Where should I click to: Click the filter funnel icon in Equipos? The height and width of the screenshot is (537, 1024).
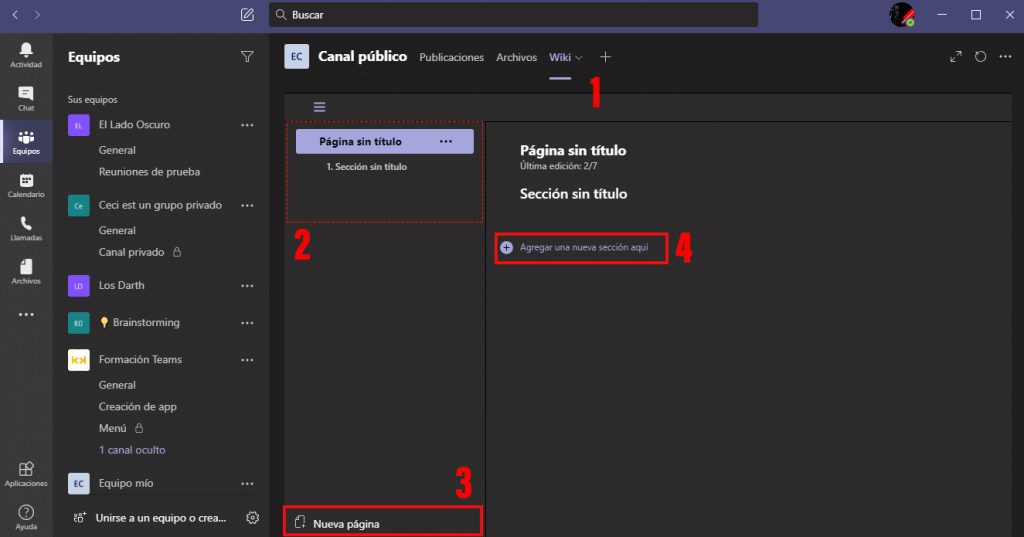(247, 57)
